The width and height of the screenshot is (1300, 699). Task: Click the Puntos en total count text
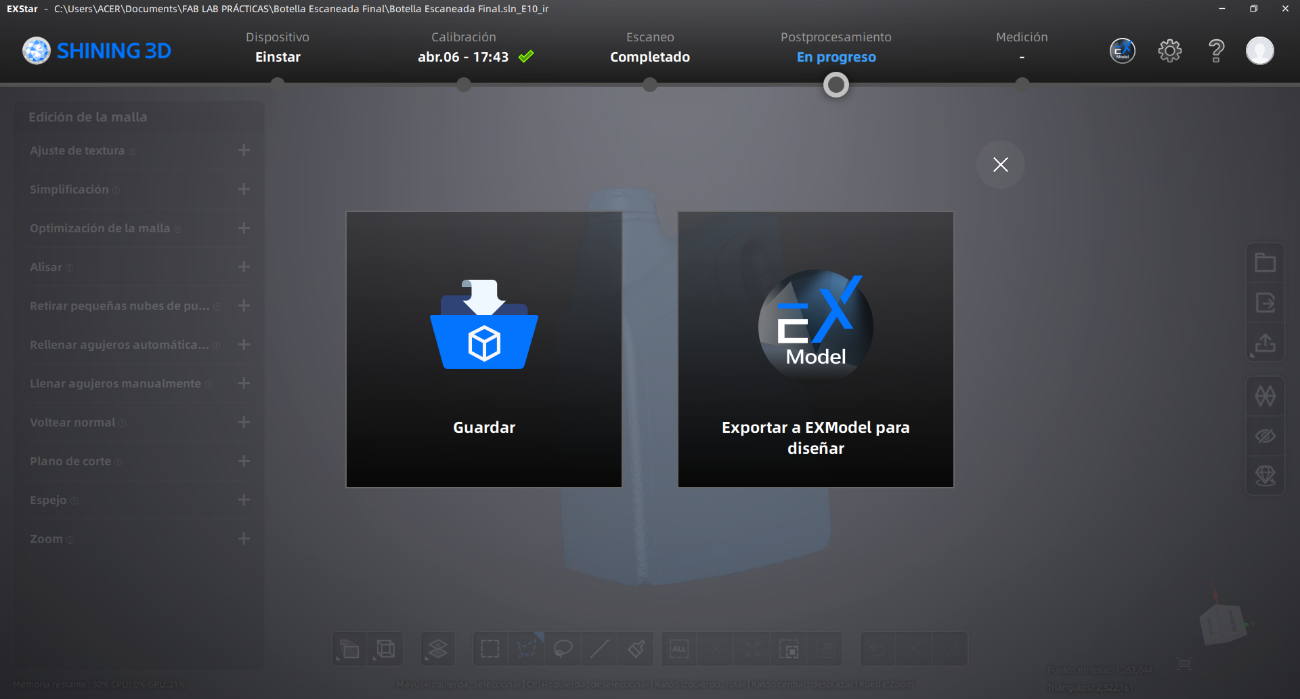tap(1099, 669)
